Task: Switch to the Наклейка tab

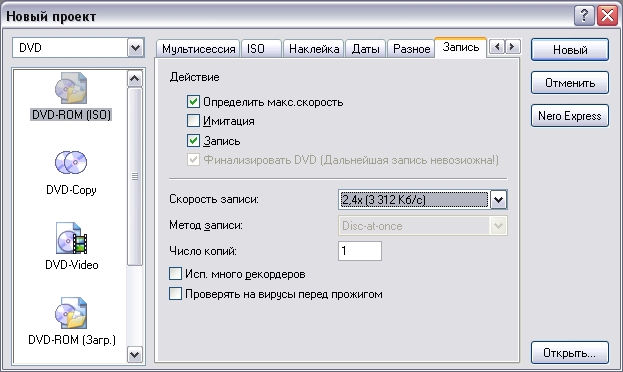Action: (313, 49)
